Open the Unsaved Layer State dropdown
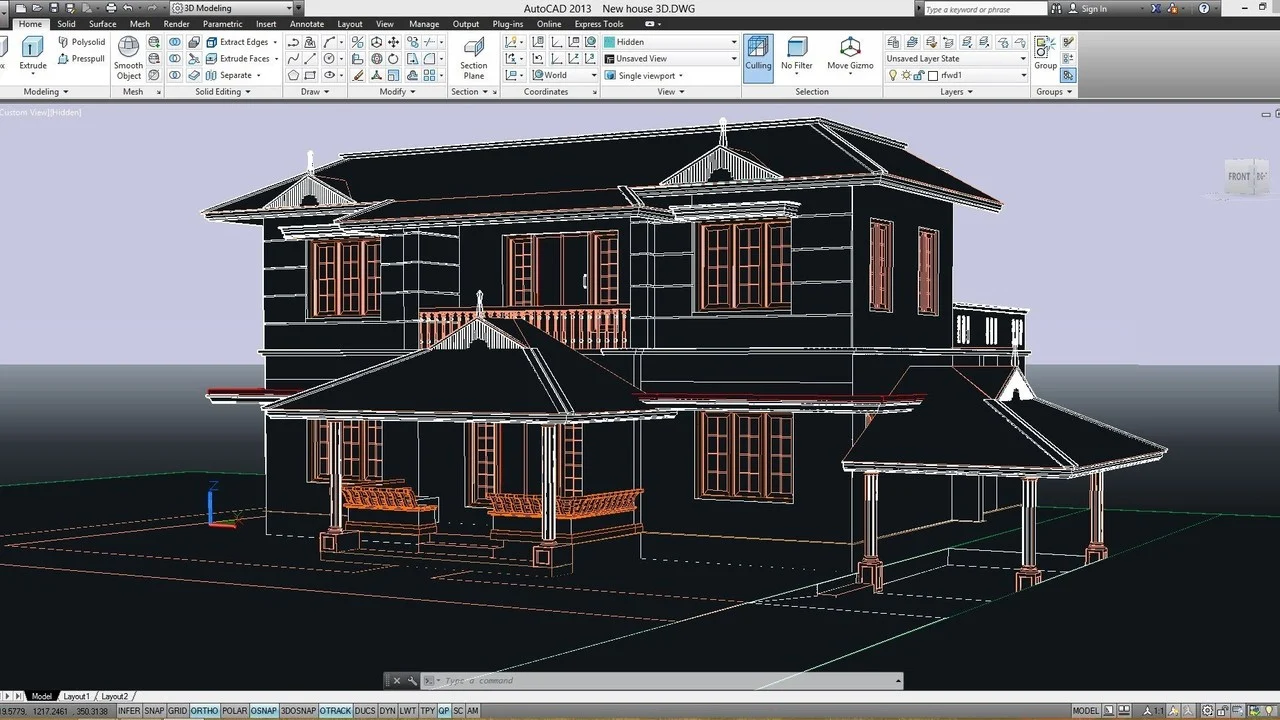The height and width of the screenshot is (720, 1280). click(x=956, y=59)
